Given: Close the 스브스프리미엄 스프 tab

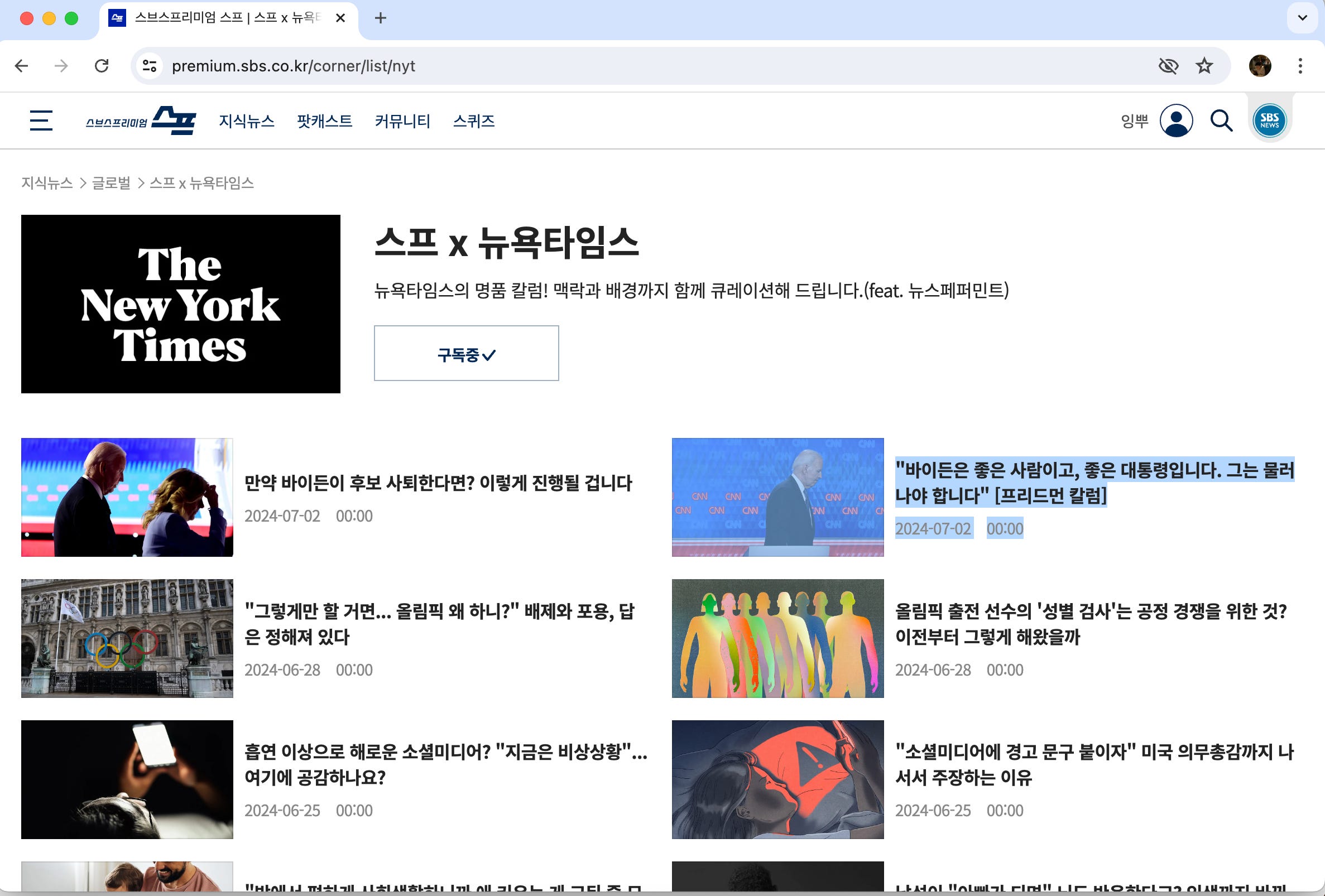Looking at the screenshot, I should (340, 18).
